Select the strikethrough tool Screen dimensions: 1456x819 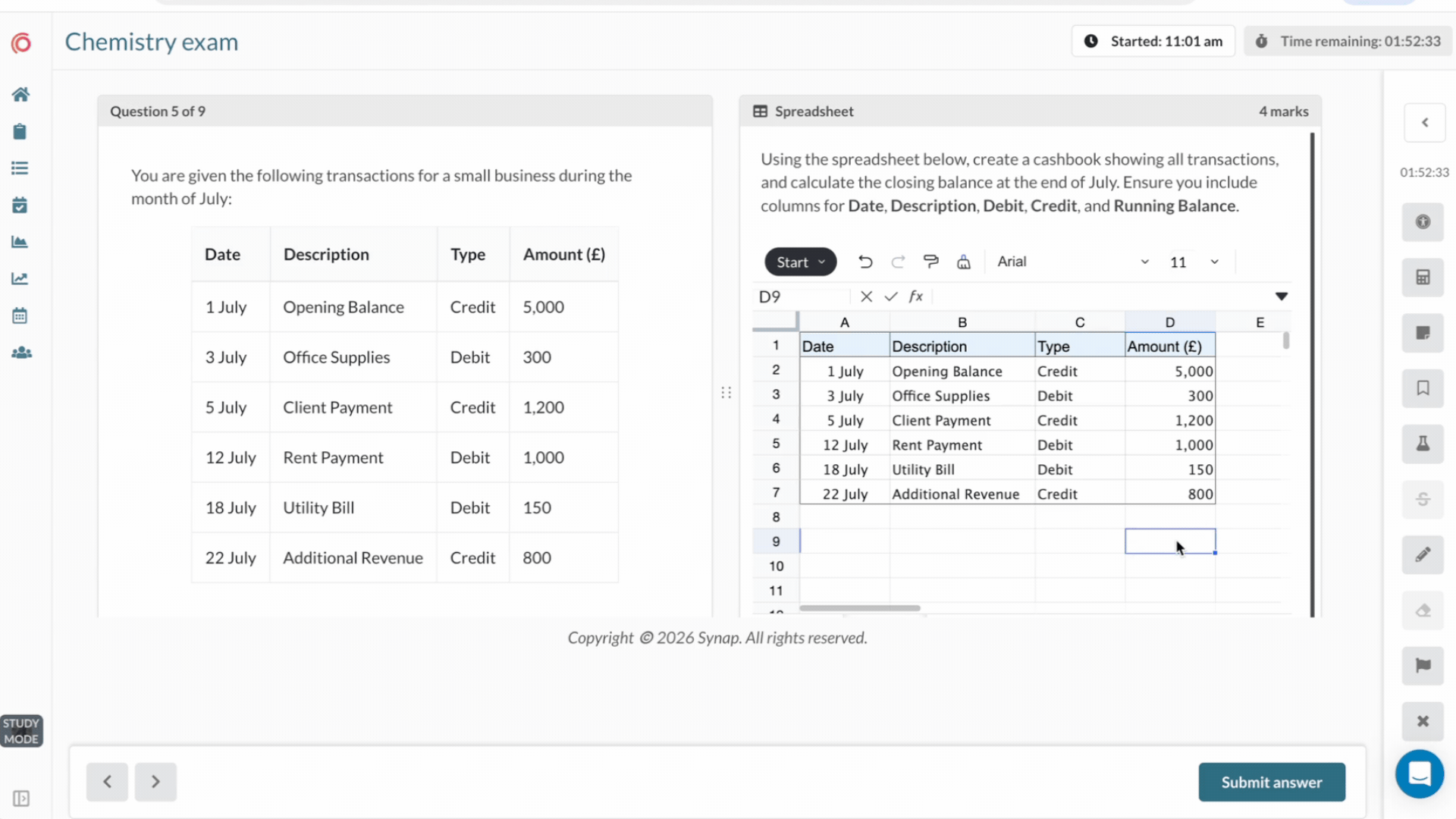(x=1423, y=499)
